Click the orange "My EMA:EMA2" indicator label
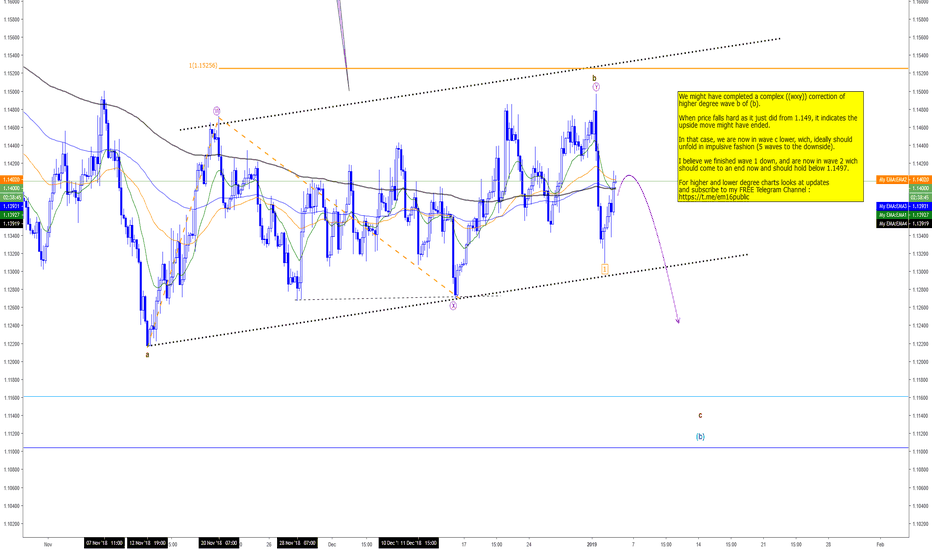The width and height of the screenshot is (932, 550). 890,179
